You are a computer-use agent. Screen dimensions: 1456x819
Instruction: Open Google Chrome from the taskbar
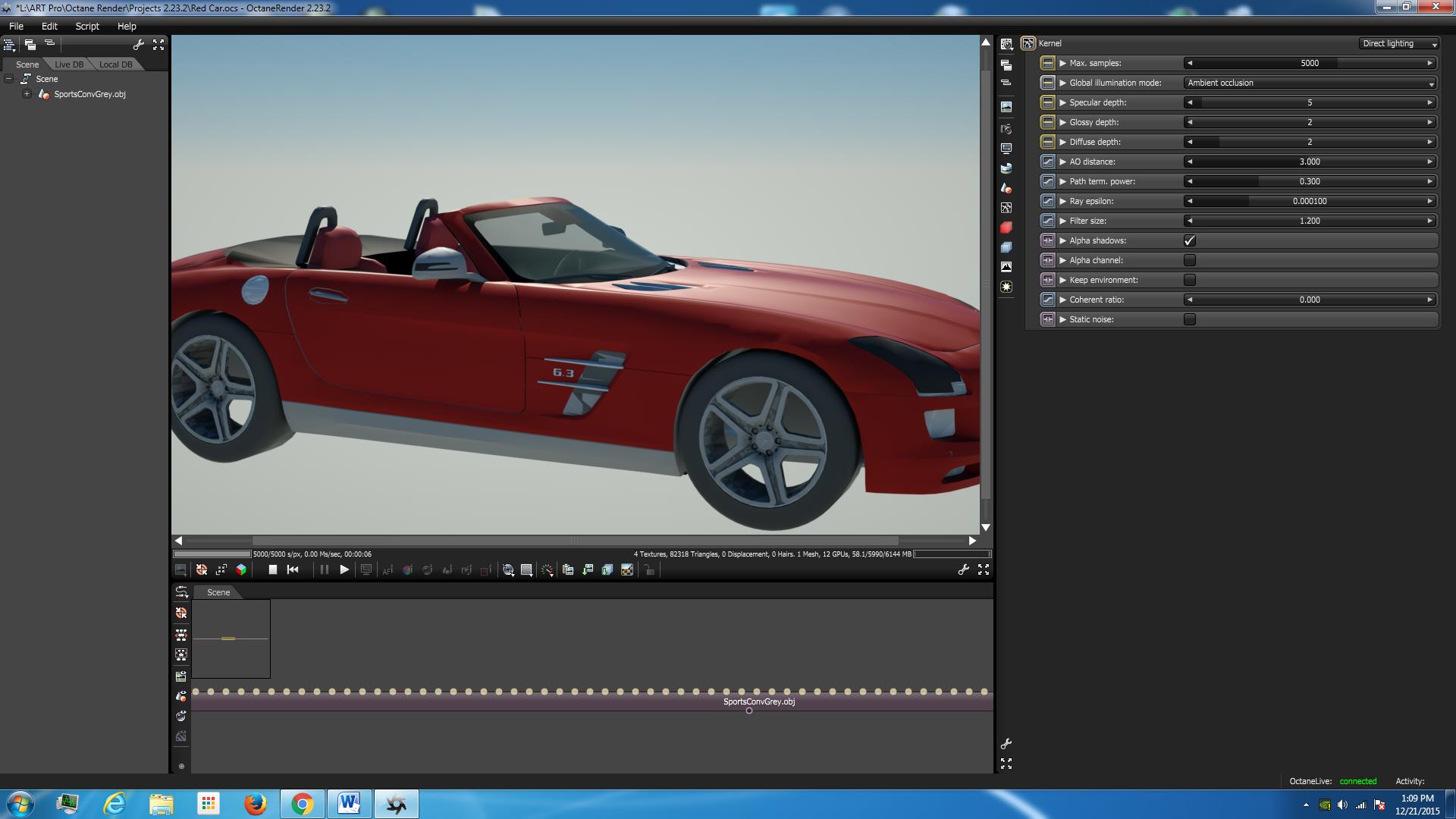pos(302,804)
